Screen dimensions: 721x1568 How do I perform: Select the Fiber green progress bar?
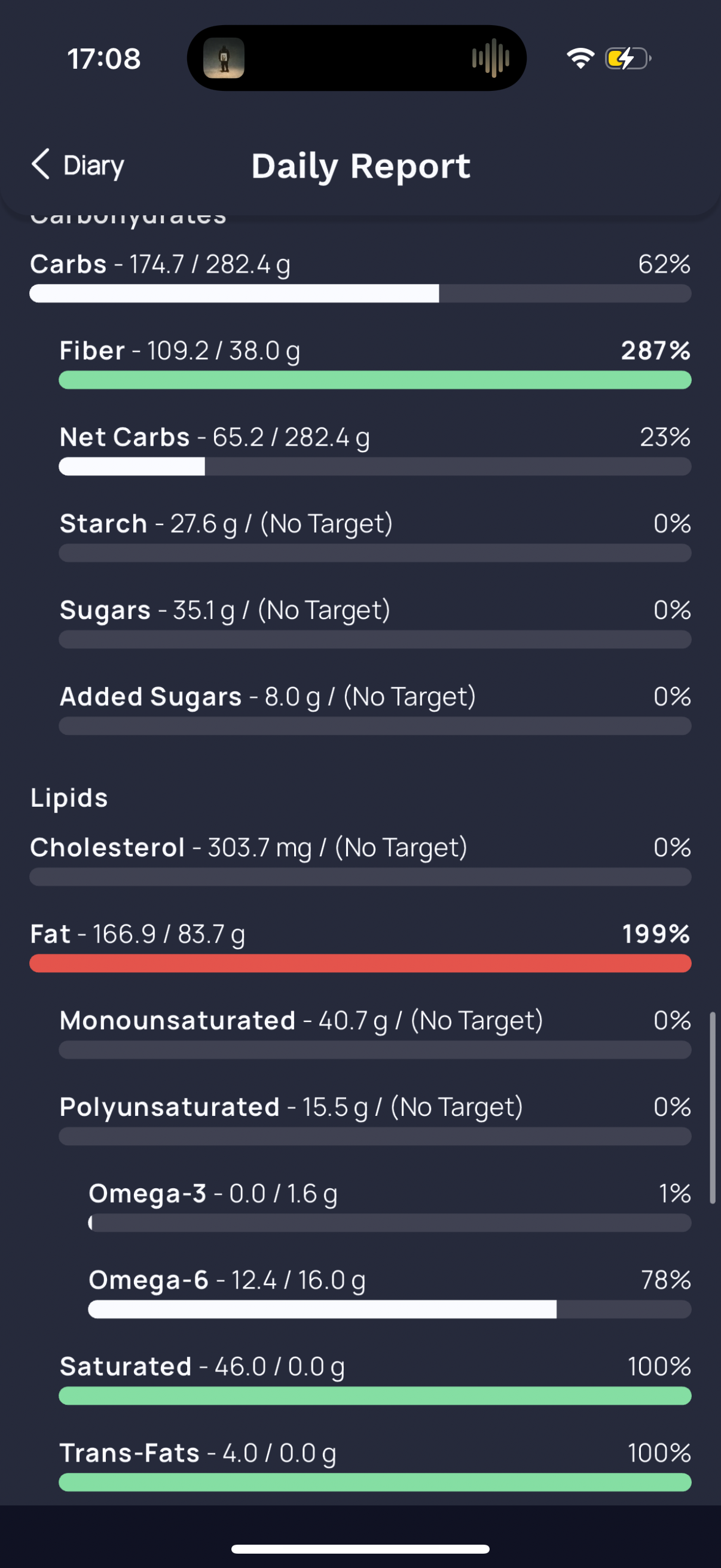[375, 380]
